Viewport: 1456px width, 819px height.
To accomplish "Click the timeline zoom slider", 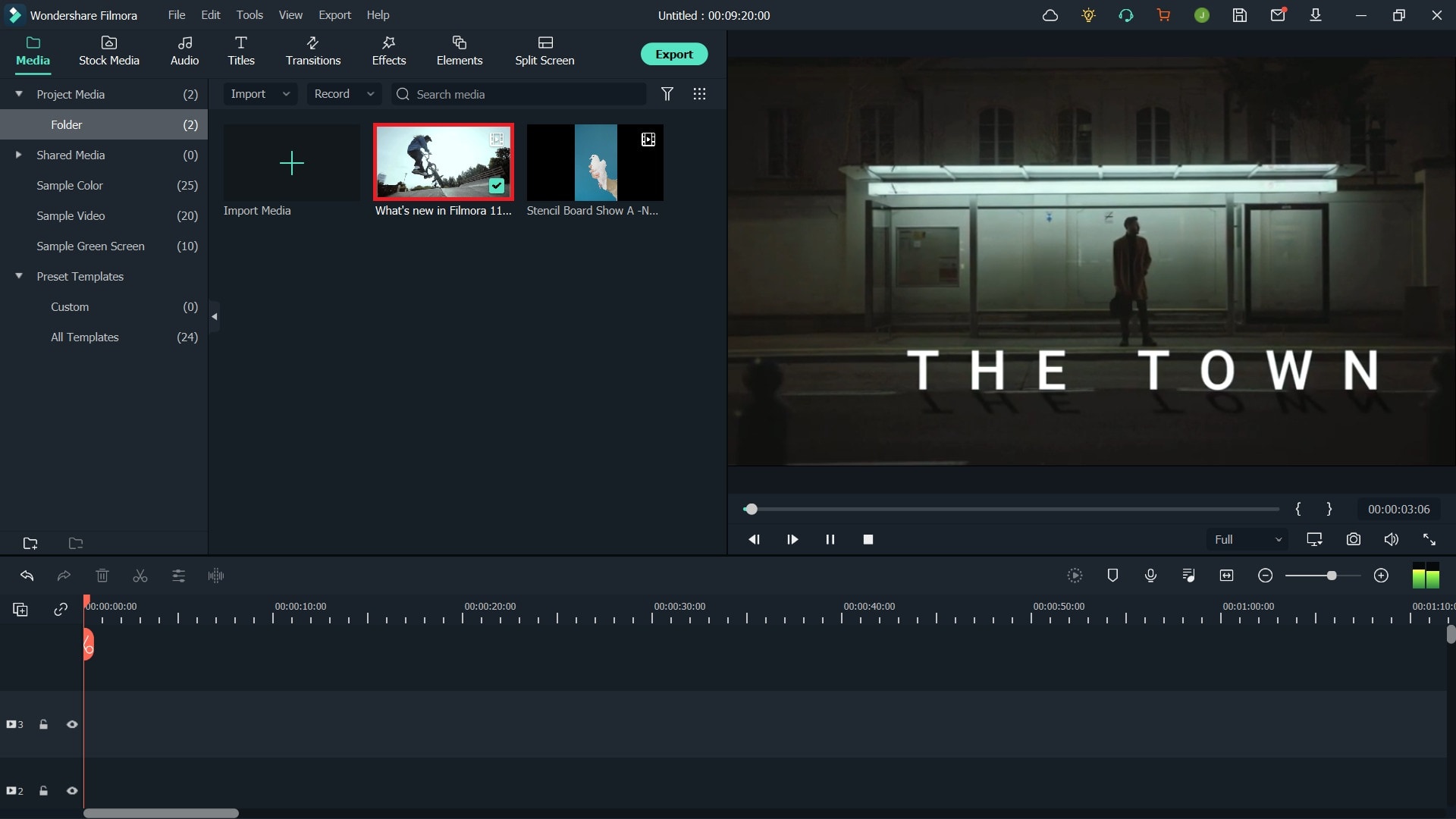I will [1331, 576].
